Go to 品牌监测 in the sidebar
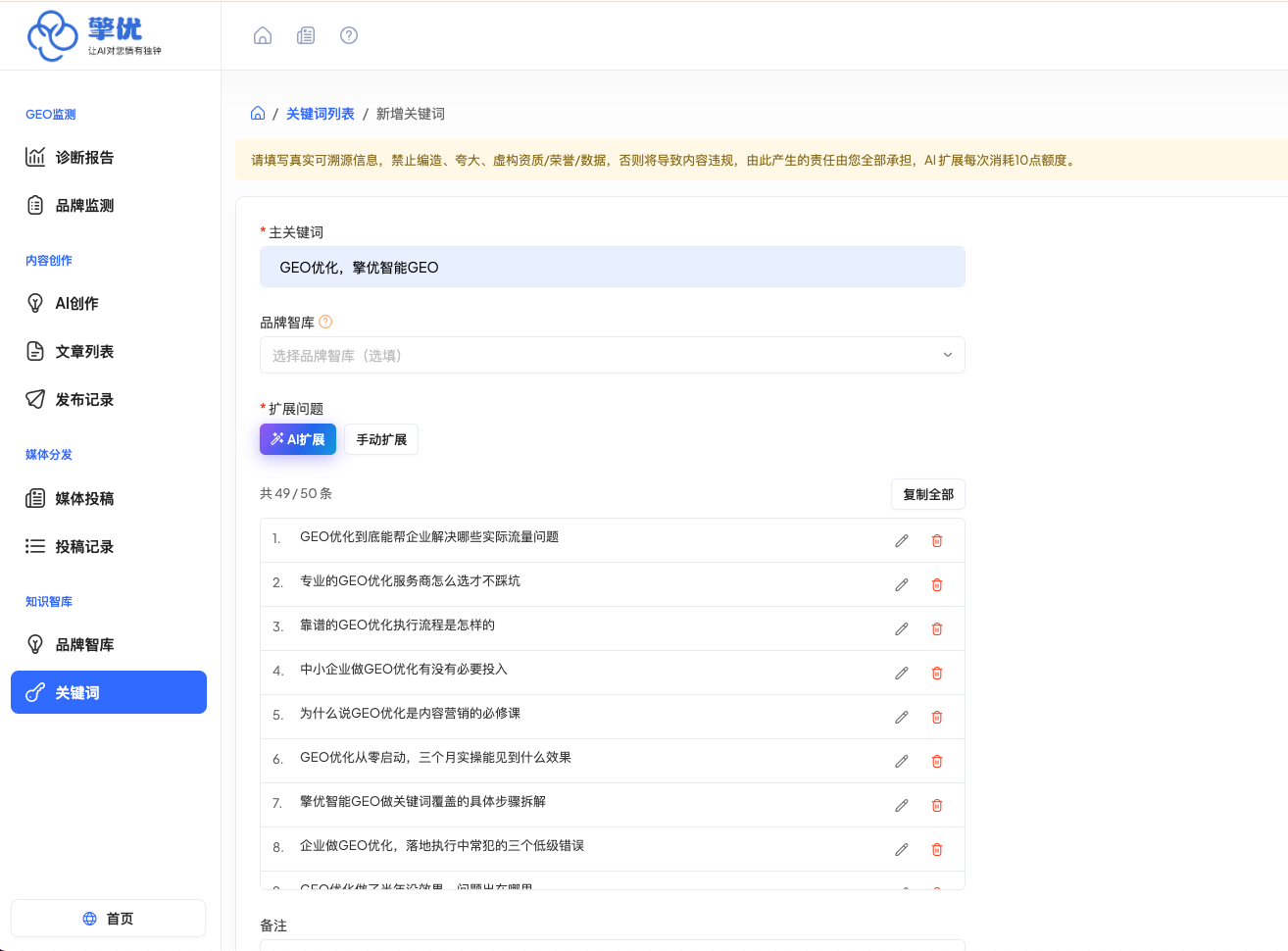The width and height of the screenshot is (1288, 951). [109, 205]
